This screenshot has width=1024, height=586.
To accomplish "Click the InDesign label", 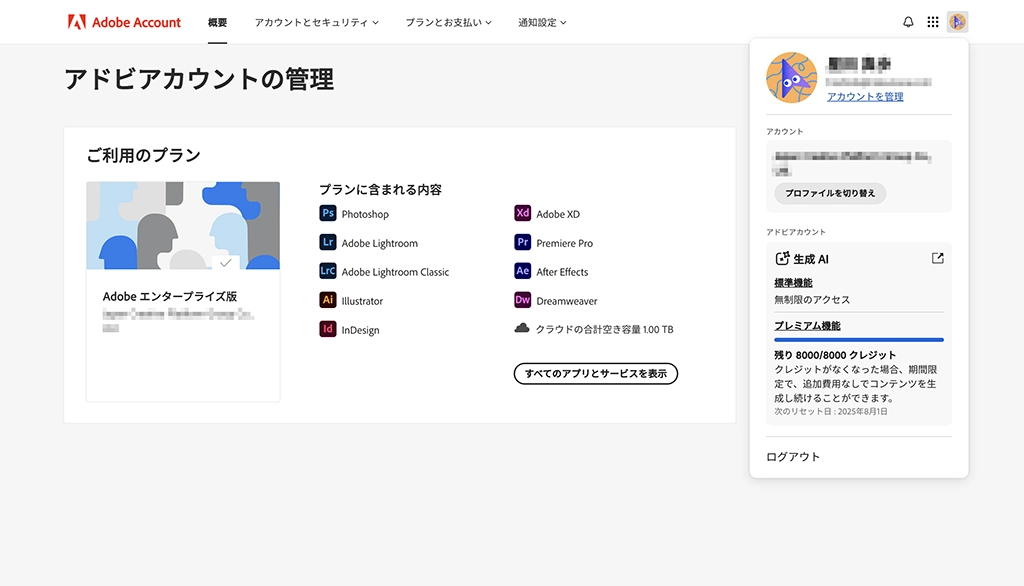I will point(360,330).
